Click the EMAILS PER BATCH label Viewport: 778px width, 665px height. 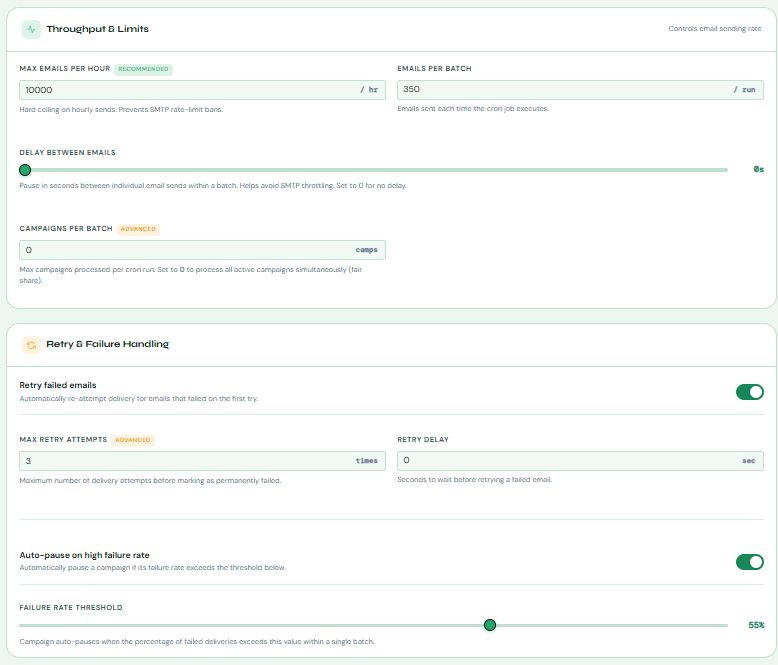[x=434, y=68]
